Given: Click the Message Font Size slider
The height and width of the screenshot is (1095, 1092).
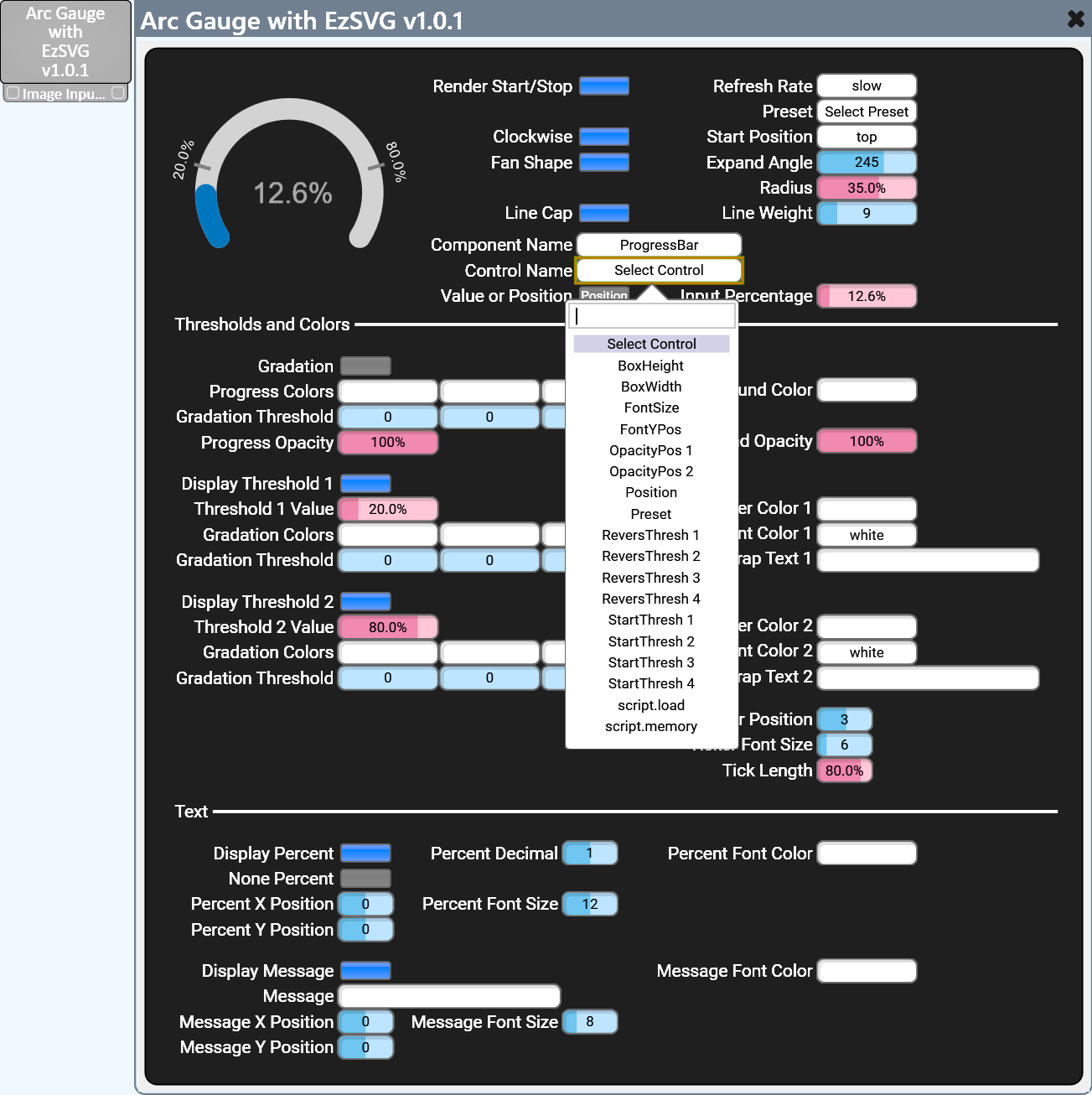Looking at the screenshot, I should [590, 1022].
